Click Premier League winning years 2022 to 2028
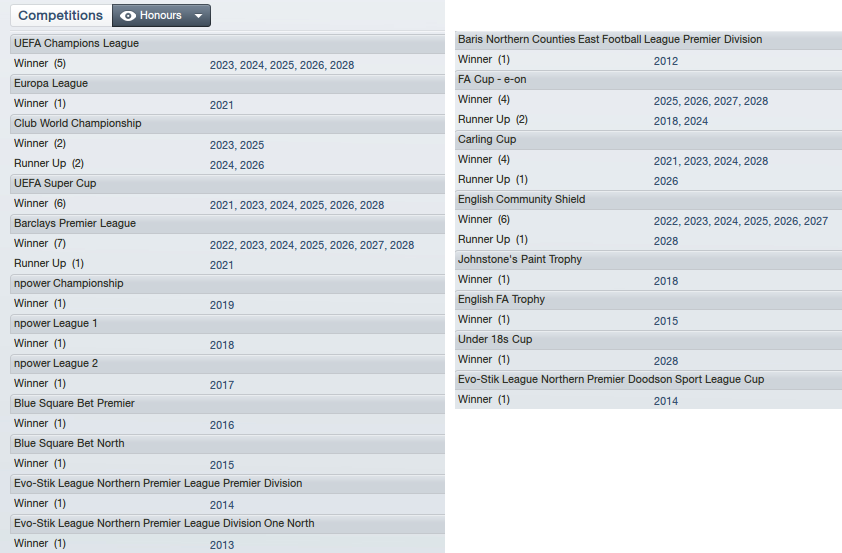Screen dimensions: 842x553 [312, 245]
